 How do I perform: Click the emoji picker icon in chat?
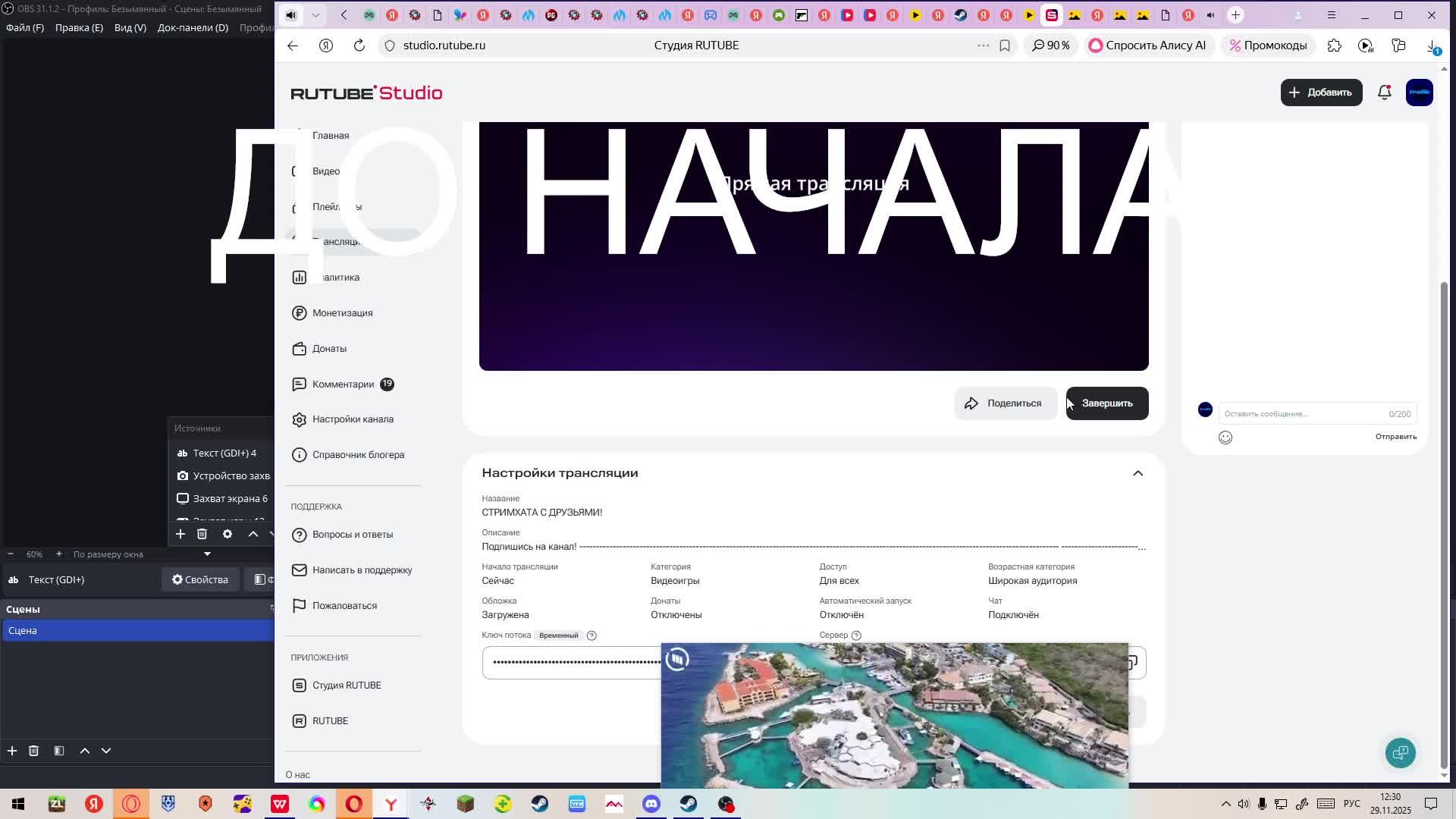(x=1225, y=438)
